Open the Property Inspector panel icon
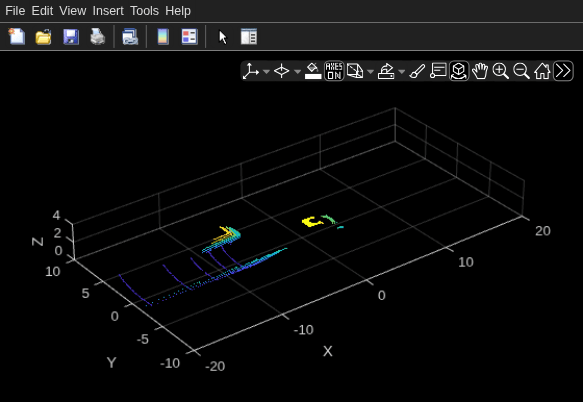This screenshot has height=402, width=583. point(249,36)
